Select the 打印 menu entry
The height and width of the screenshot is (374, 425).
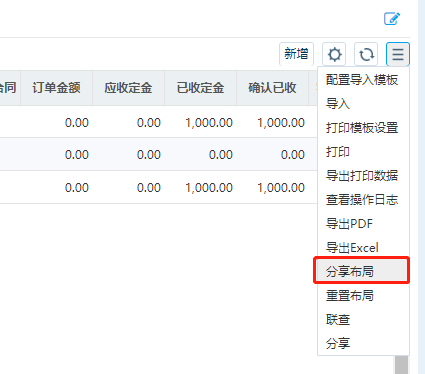coord(362,152)
